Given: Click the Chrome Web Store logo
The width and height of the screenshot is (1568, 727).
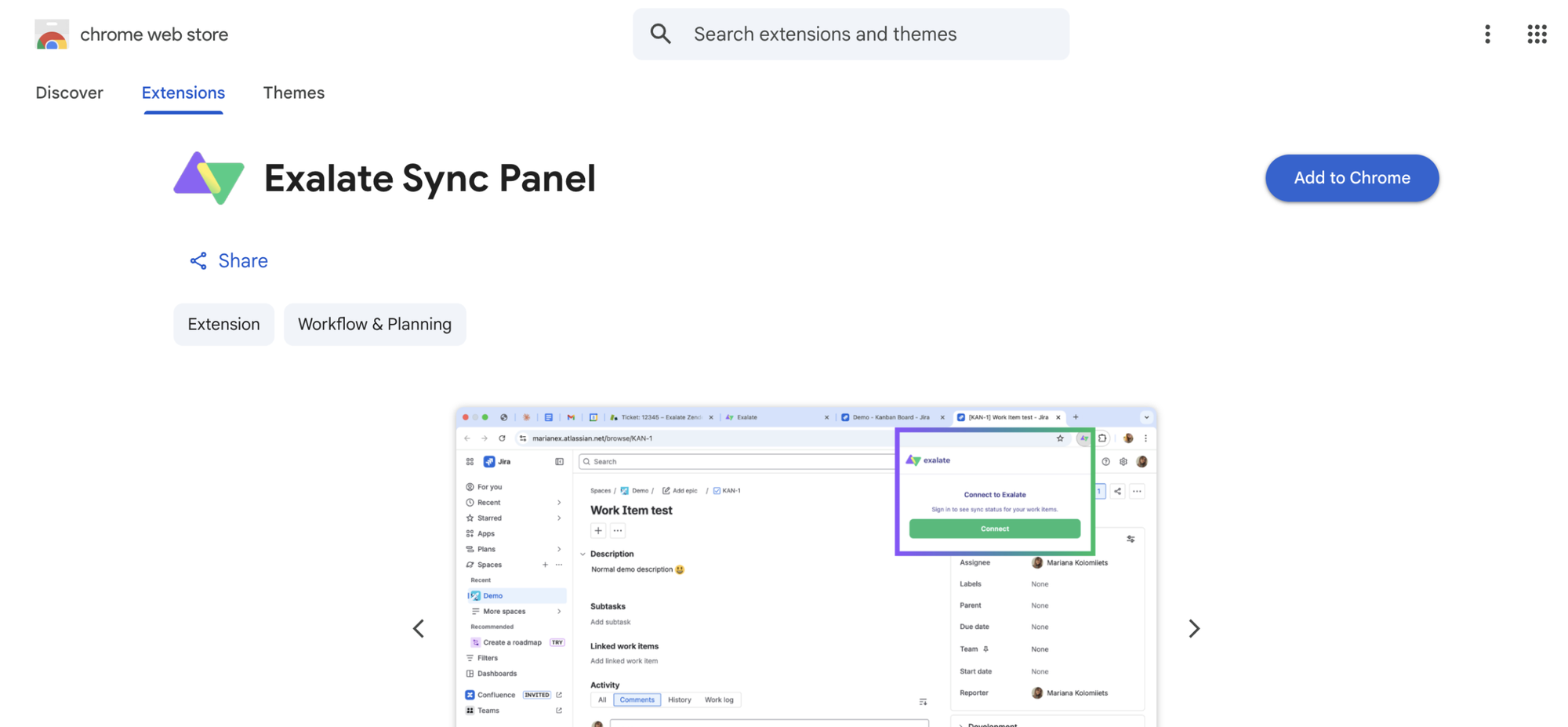Looking at the screenshot, I should 52,35.
